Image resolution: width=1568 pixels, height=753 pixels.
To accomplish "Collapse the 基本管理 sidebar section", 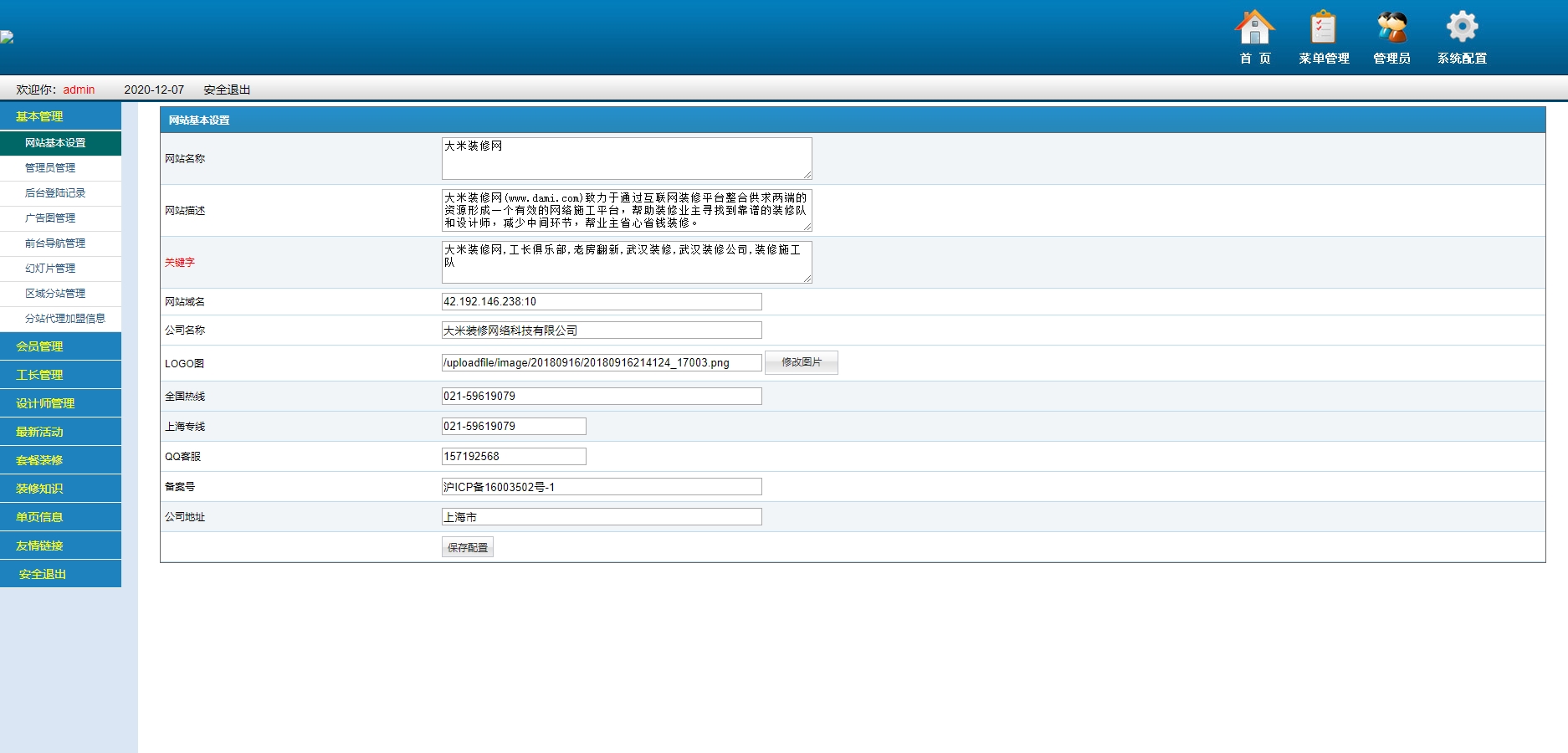I will point(60,116).
